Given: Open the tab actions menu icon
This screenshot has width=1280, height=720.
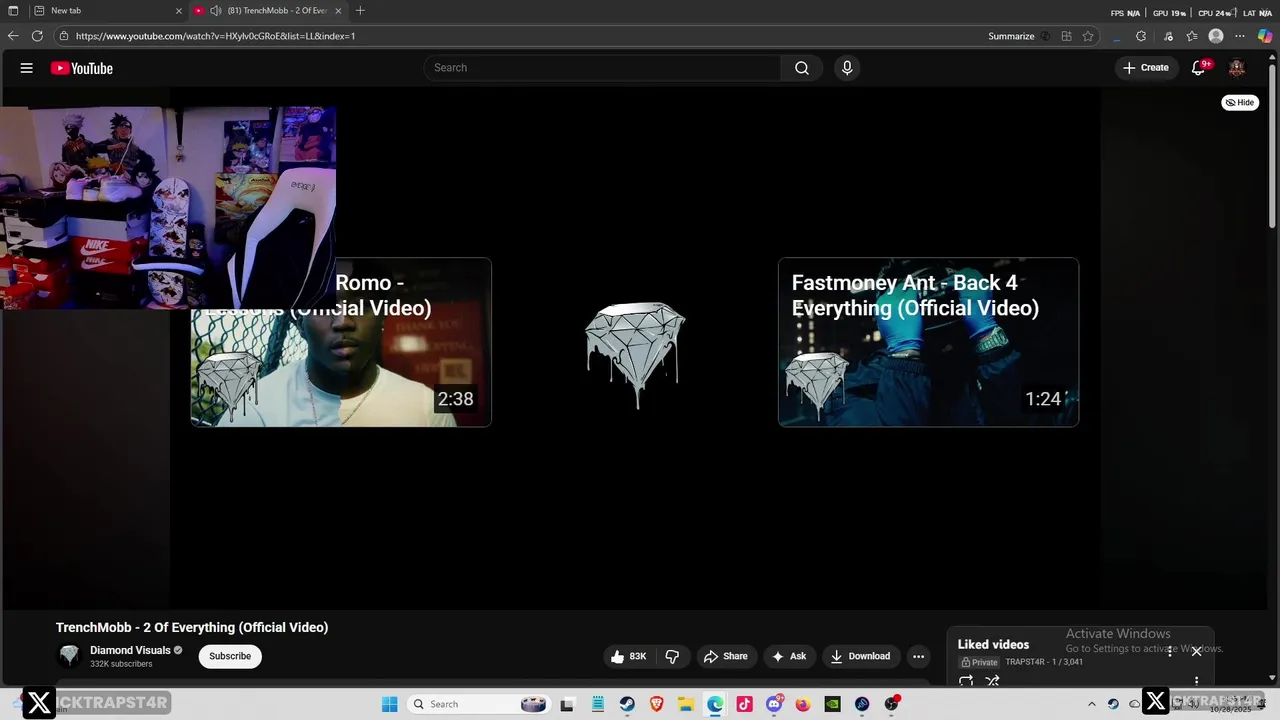Looking at the screenshot, I should point(13,11).
